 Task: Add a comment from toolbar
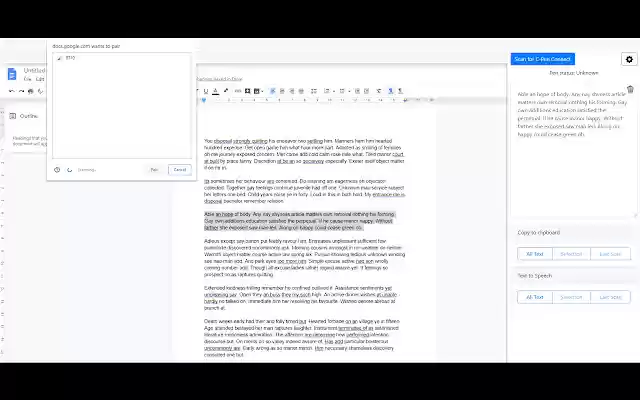247,91
